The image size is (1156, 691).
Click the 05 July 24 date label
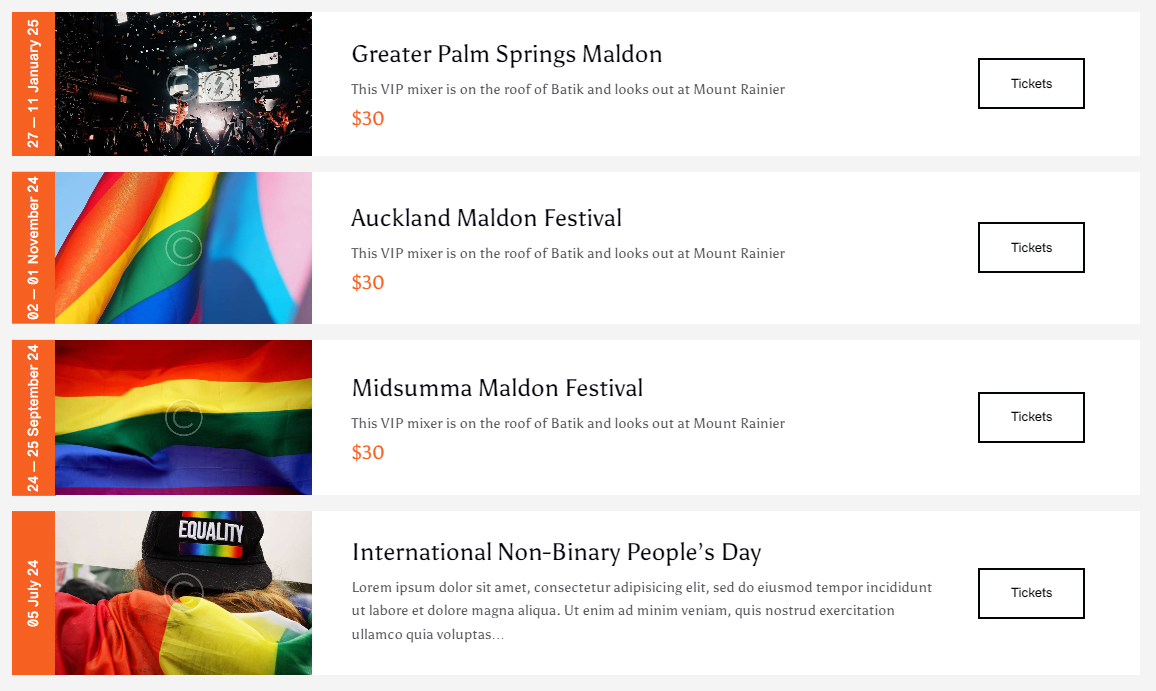tap(33, 593)
